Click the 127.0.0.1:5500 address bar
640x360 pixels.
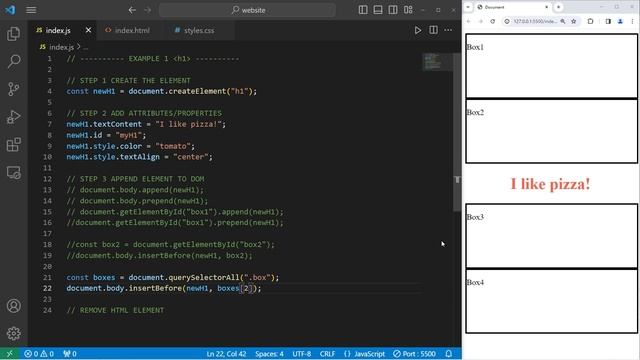click(x=535, y=21)
